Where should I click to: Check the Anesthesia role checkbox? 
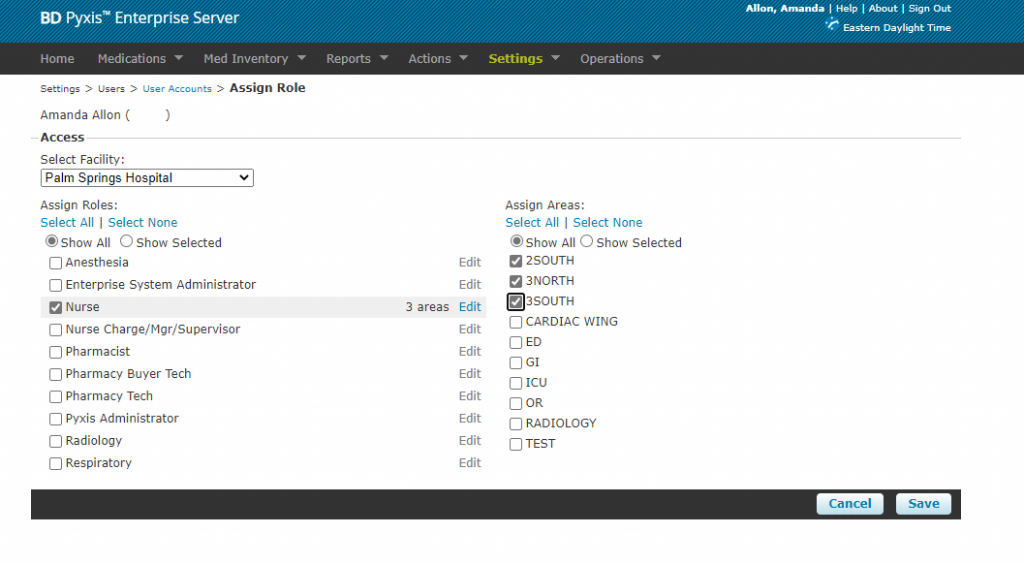(x=56, y=263)
